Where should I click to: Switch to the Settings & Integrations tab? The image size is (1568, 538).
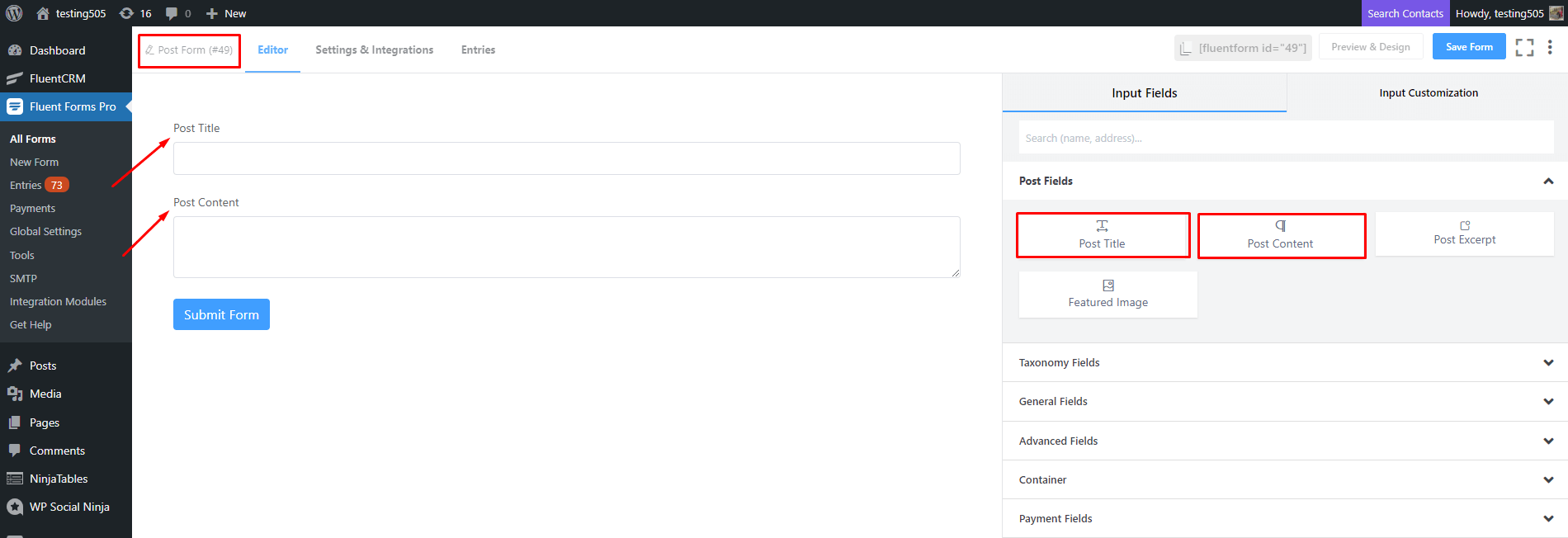pyautogui.click(x=374, y=50)
